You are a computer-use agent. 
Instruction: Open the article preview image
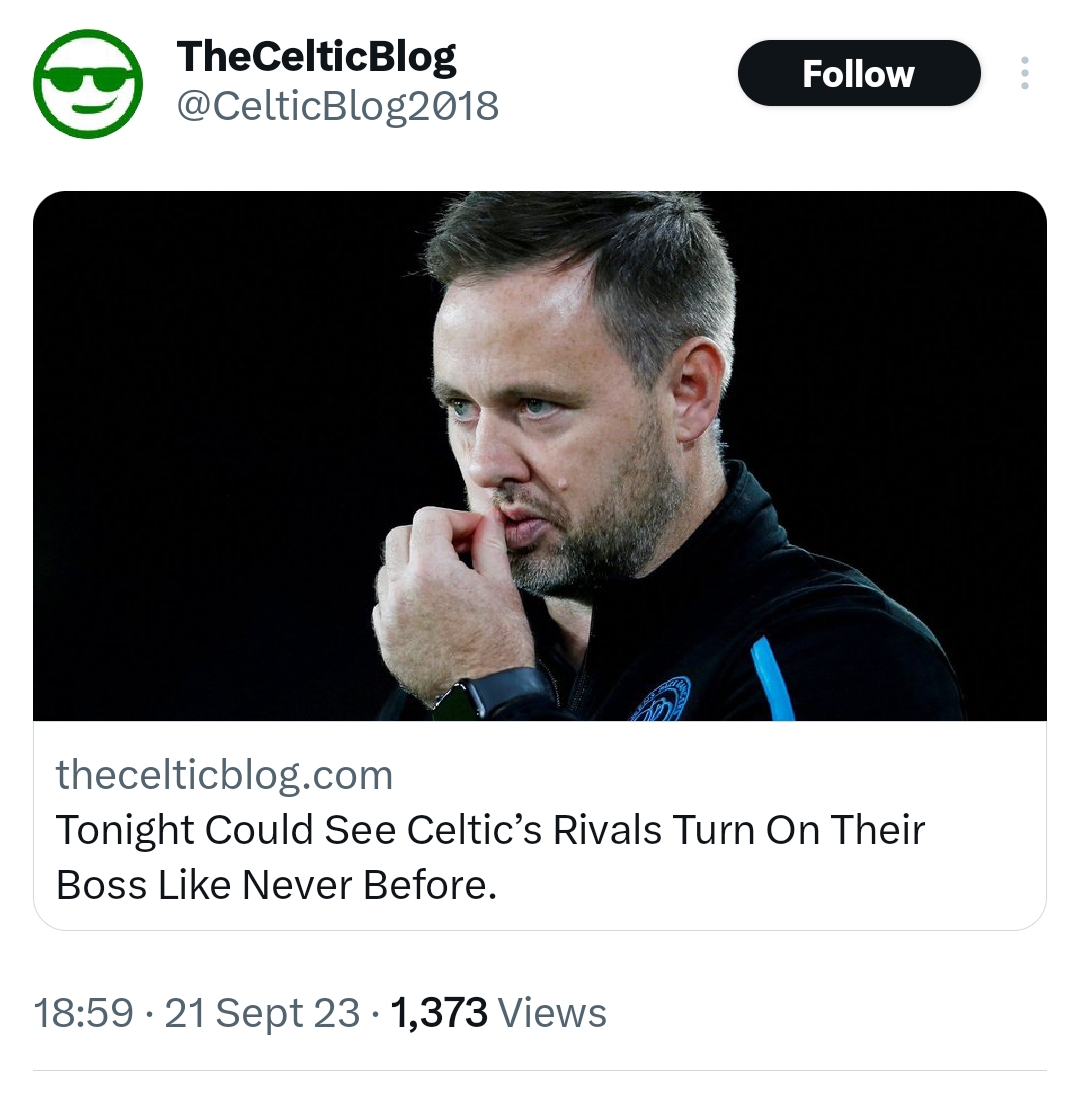coord(540,456)
